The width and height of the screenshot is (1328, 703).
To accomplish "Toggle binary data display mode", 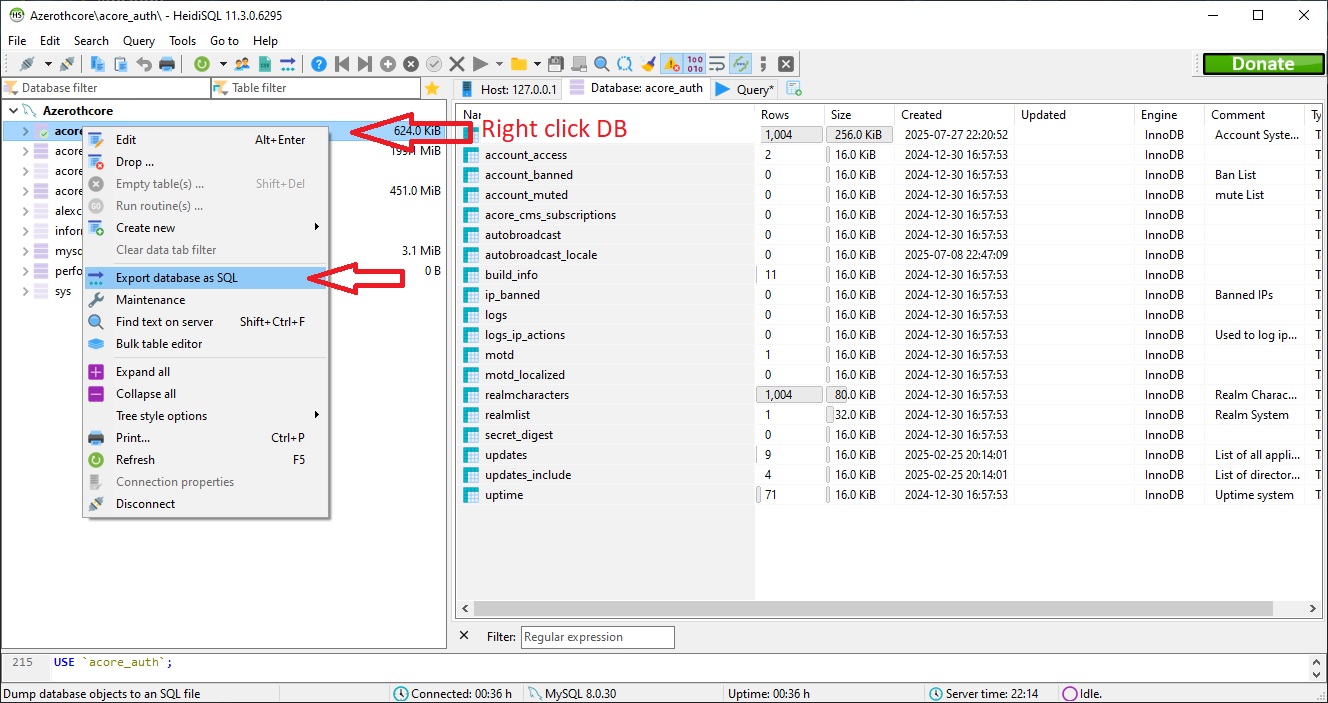I will point(694,63).
